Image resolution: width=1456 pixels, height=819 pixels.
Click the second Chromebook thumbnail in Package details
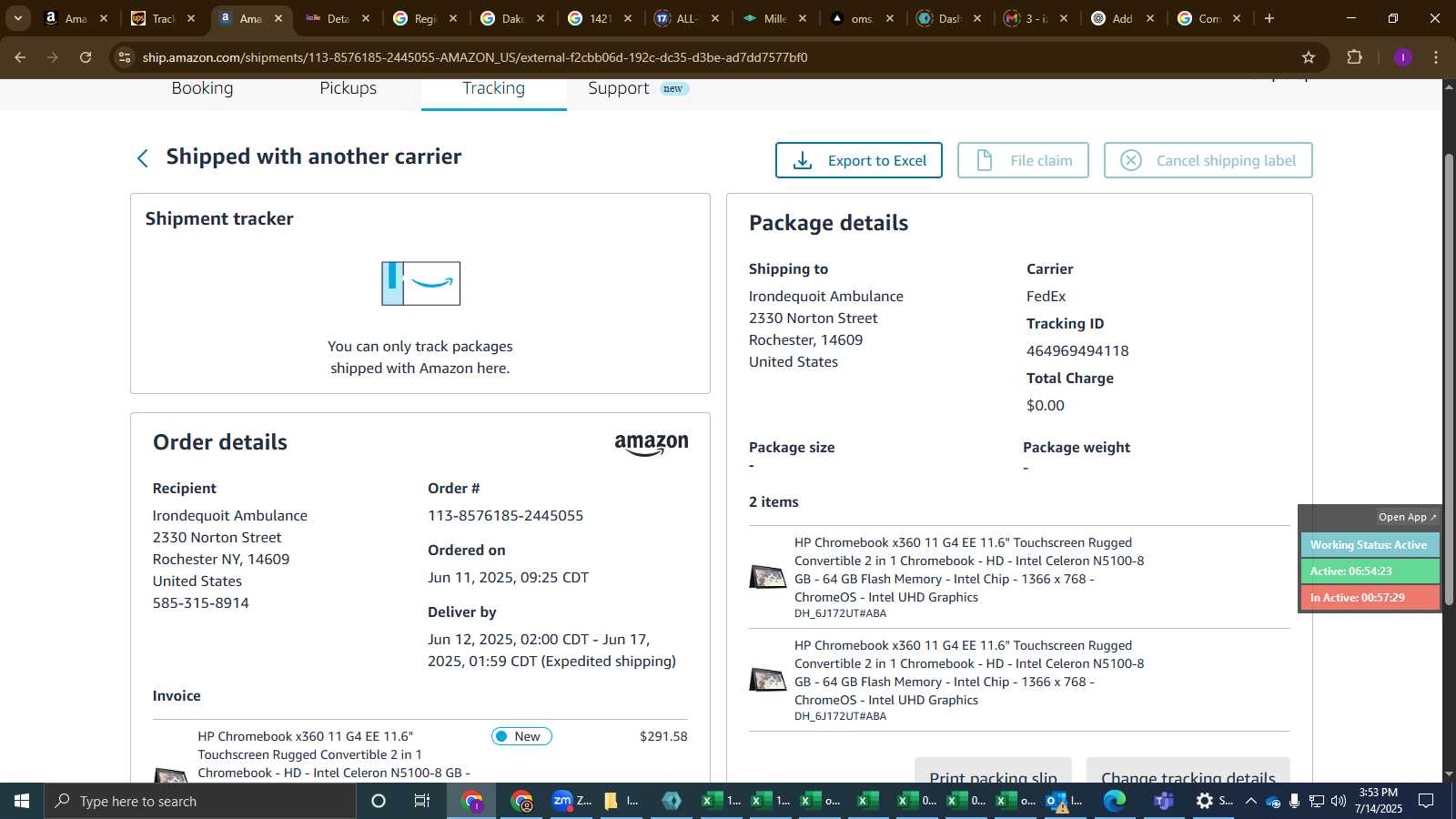click(767, 680)
